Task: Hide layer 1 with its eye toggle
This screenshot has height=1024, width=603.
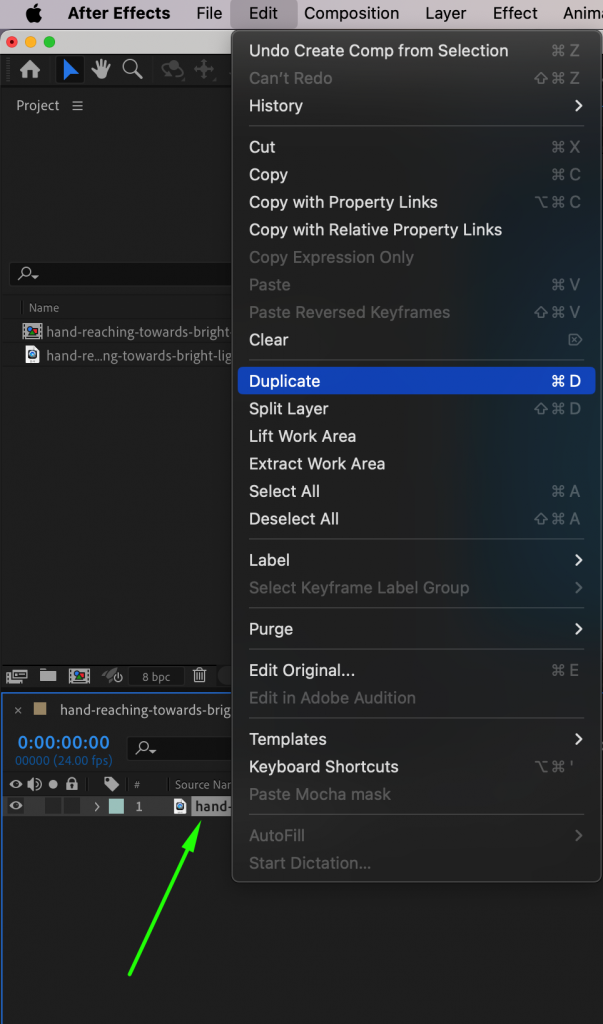Action: tap(16, 806)
